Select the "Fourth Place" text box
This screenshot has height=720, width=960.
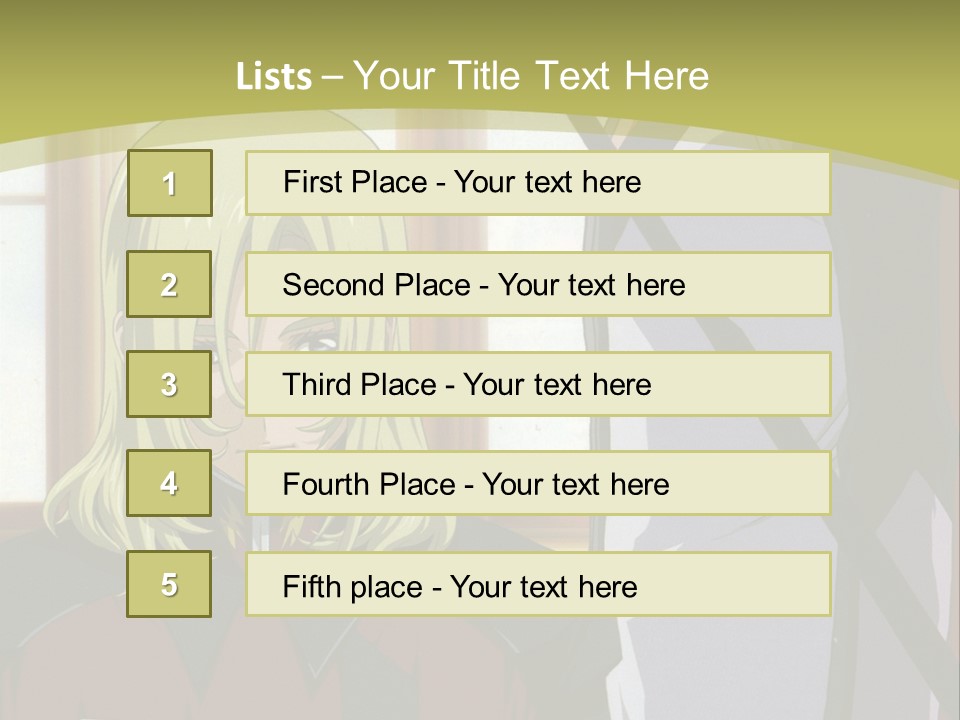point(538,483)
